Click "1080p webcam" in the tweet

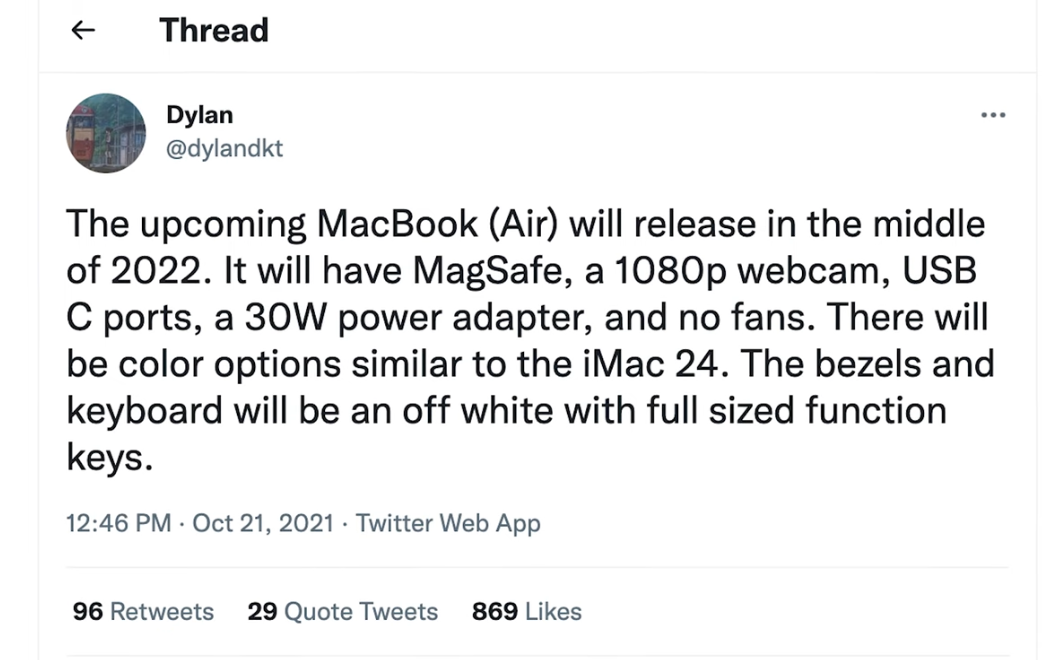[x=661, y=271]
